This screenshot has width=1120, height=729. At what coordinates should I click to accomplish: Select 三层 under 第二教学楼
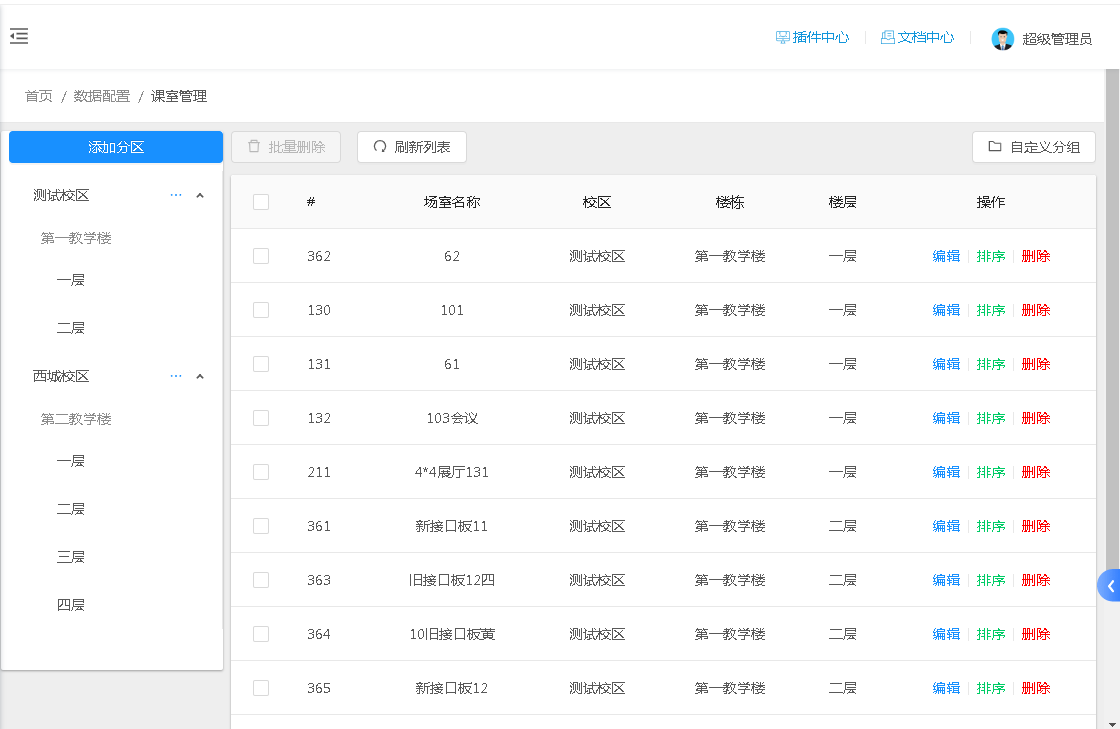pyautogui.click(x=71, y=556)
